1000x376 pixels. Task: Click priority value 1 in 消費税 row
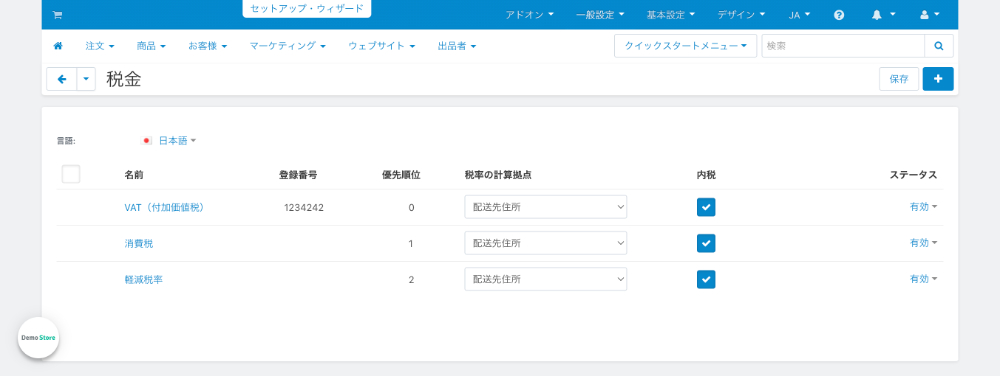click(x=411, y=243)
